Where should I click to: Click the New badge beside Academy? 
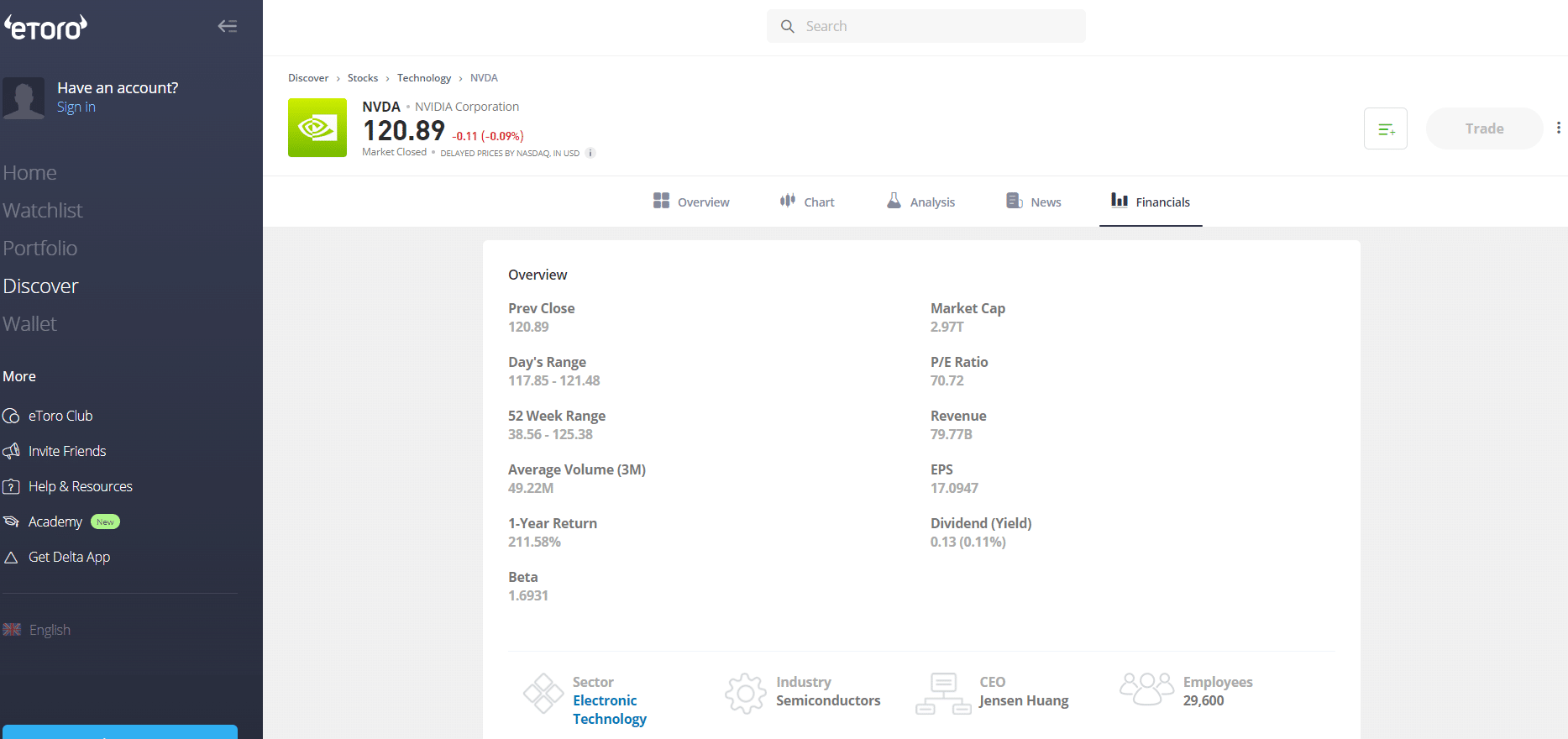105,521
